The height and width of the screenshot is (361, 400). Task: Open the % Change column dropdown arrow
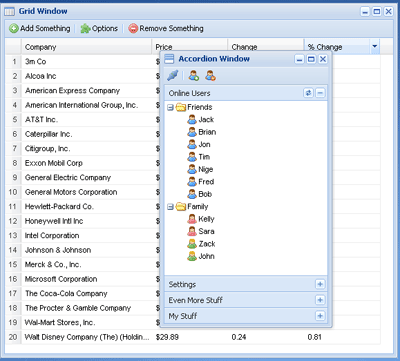(x=375, y=47)
